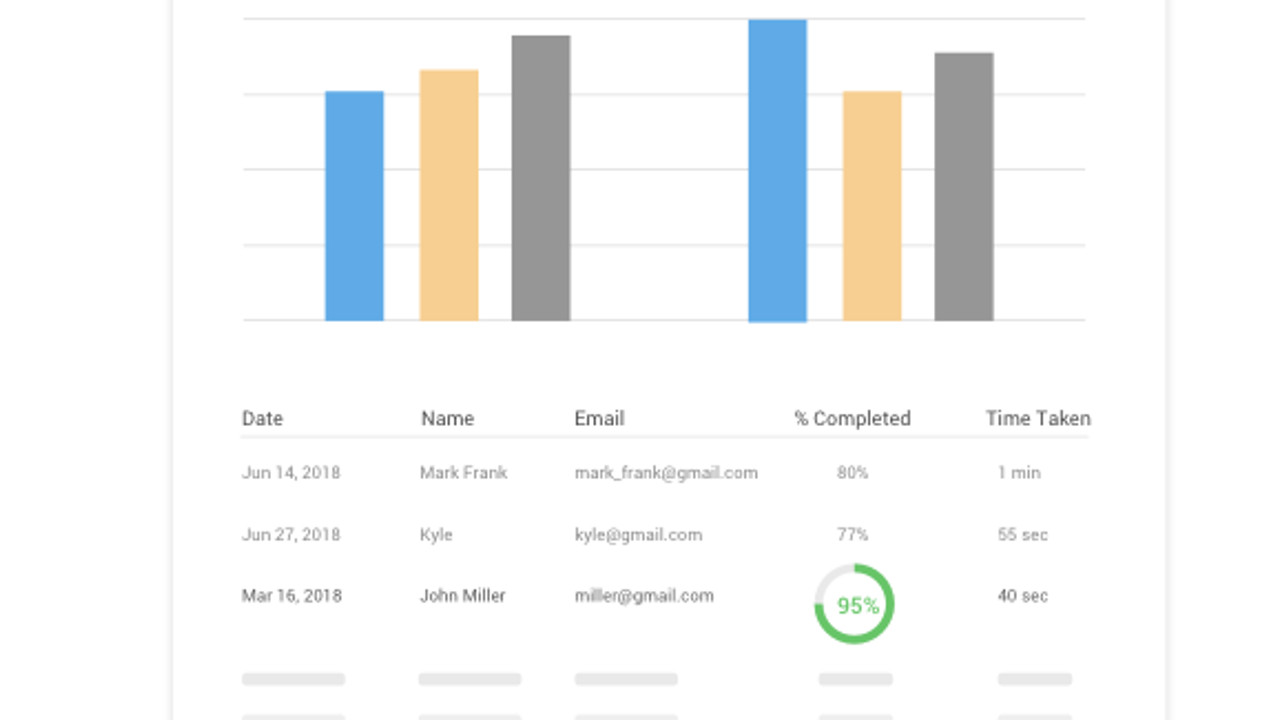Click the second group's orange bar
Screen dimensions: 1280x720
(x=872, y=206)
